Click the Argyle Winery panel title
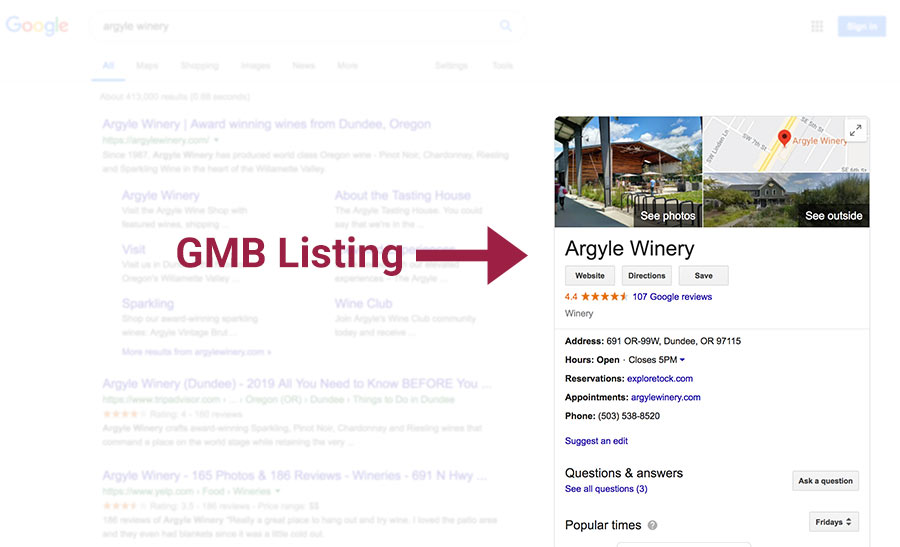This screenshot has width=900, height=547. pyautogui.click(x=630, y=249)
